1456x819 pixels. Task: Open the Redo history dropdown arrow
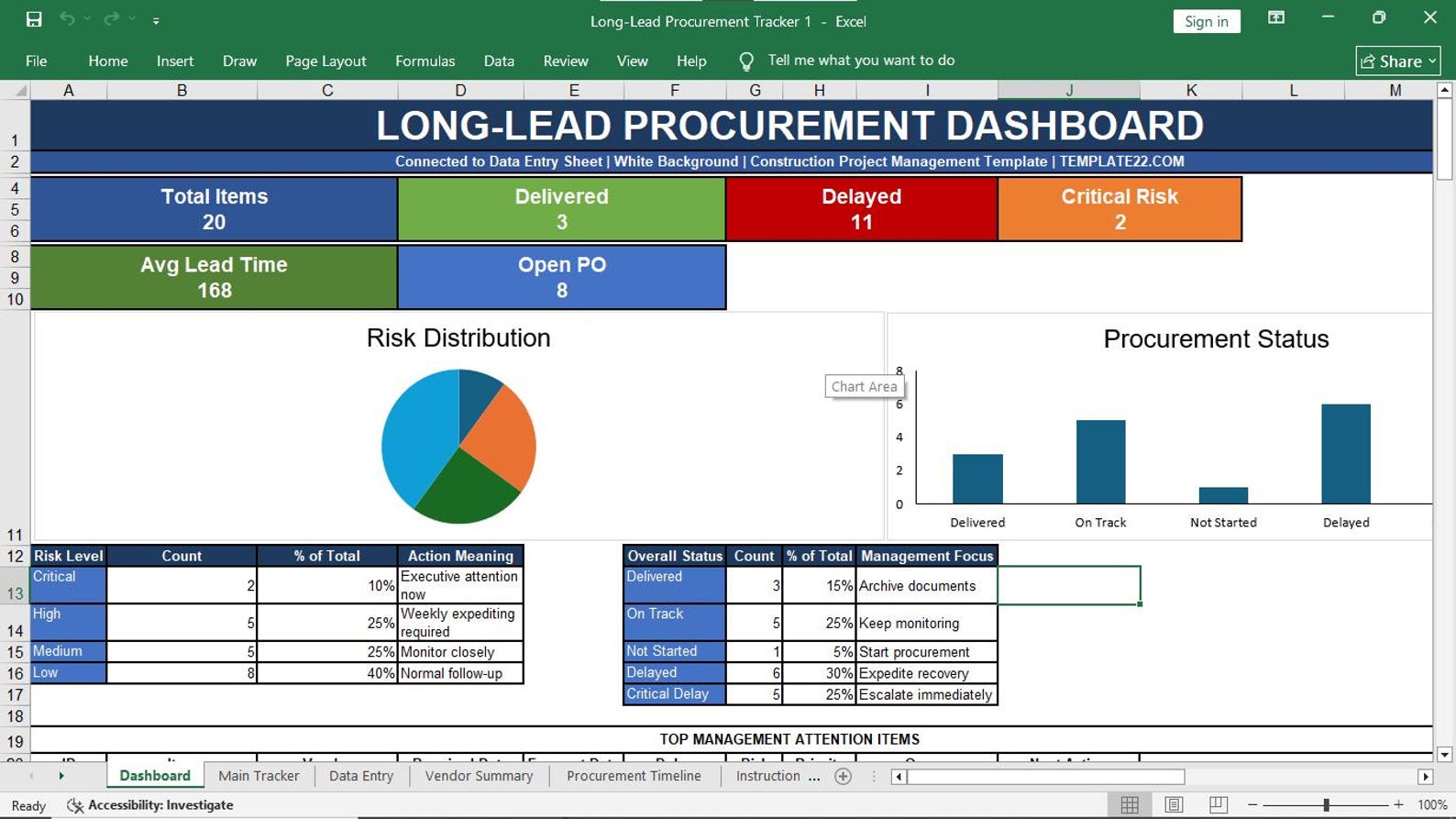tap(133, 19)
